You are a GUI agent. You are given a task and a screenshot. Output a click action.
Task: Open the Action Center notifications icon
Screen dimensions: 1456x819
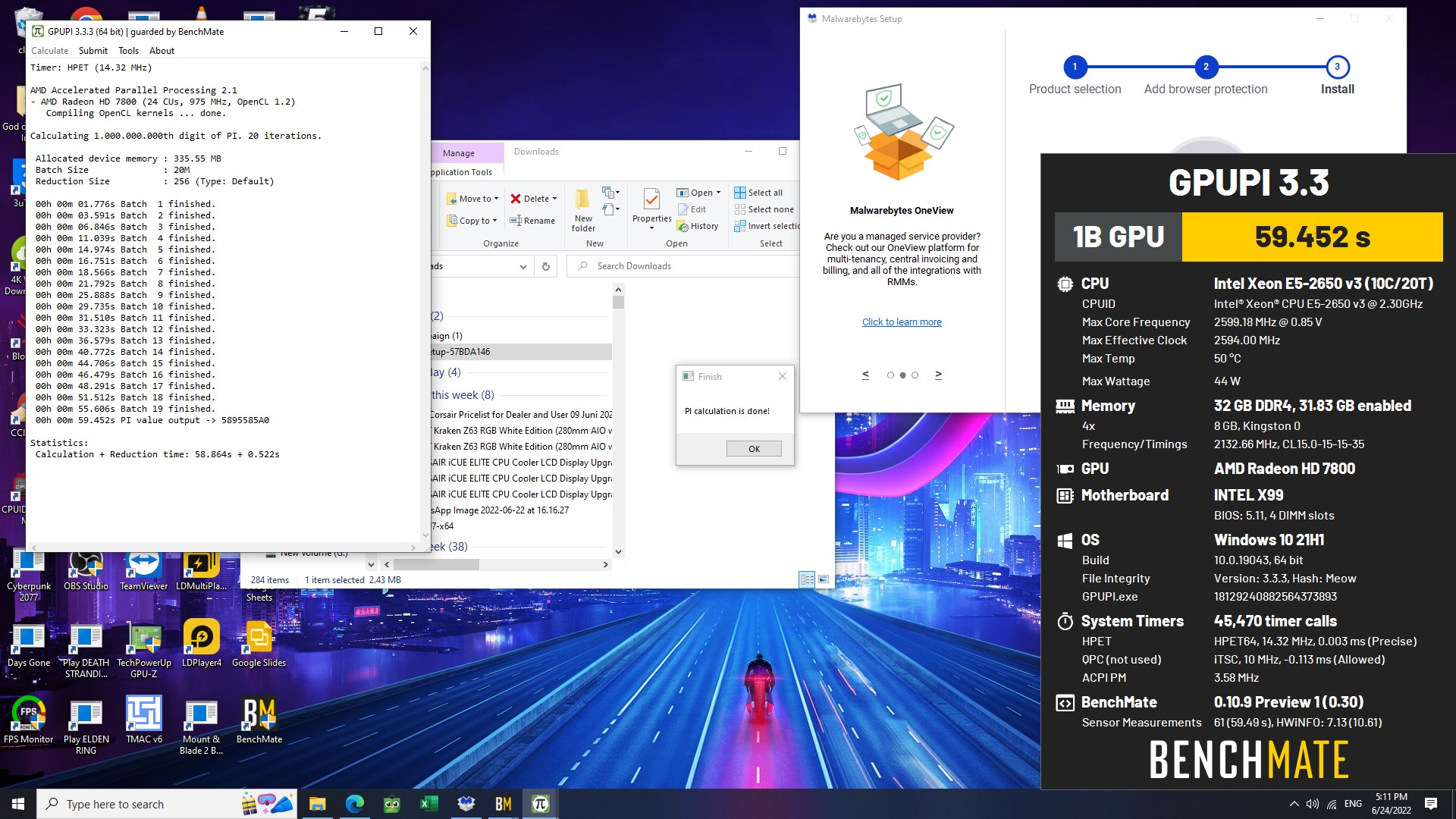(x=1431, y=804)
